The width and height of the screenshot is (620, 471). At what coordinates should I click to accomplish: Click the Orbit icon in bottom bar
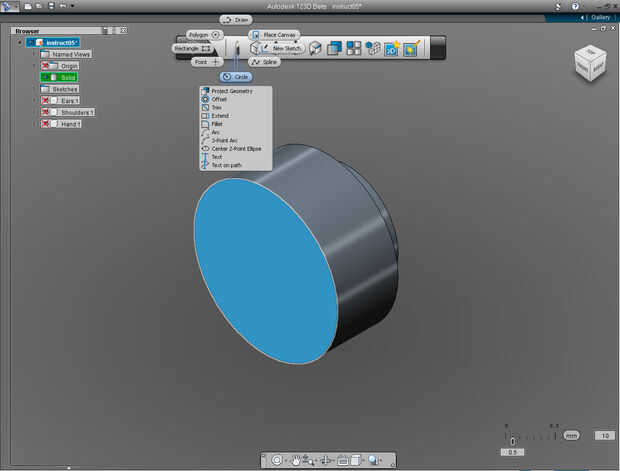coord(327,460)
